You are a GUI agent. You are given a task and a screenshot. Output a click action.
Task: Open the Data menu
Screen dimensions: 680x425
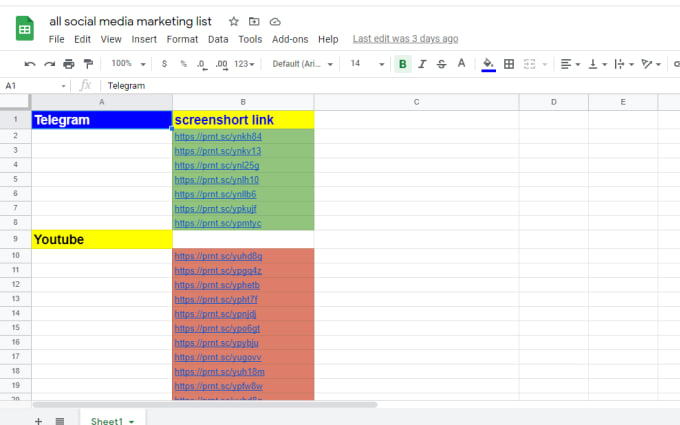click(x=218, y=39)
